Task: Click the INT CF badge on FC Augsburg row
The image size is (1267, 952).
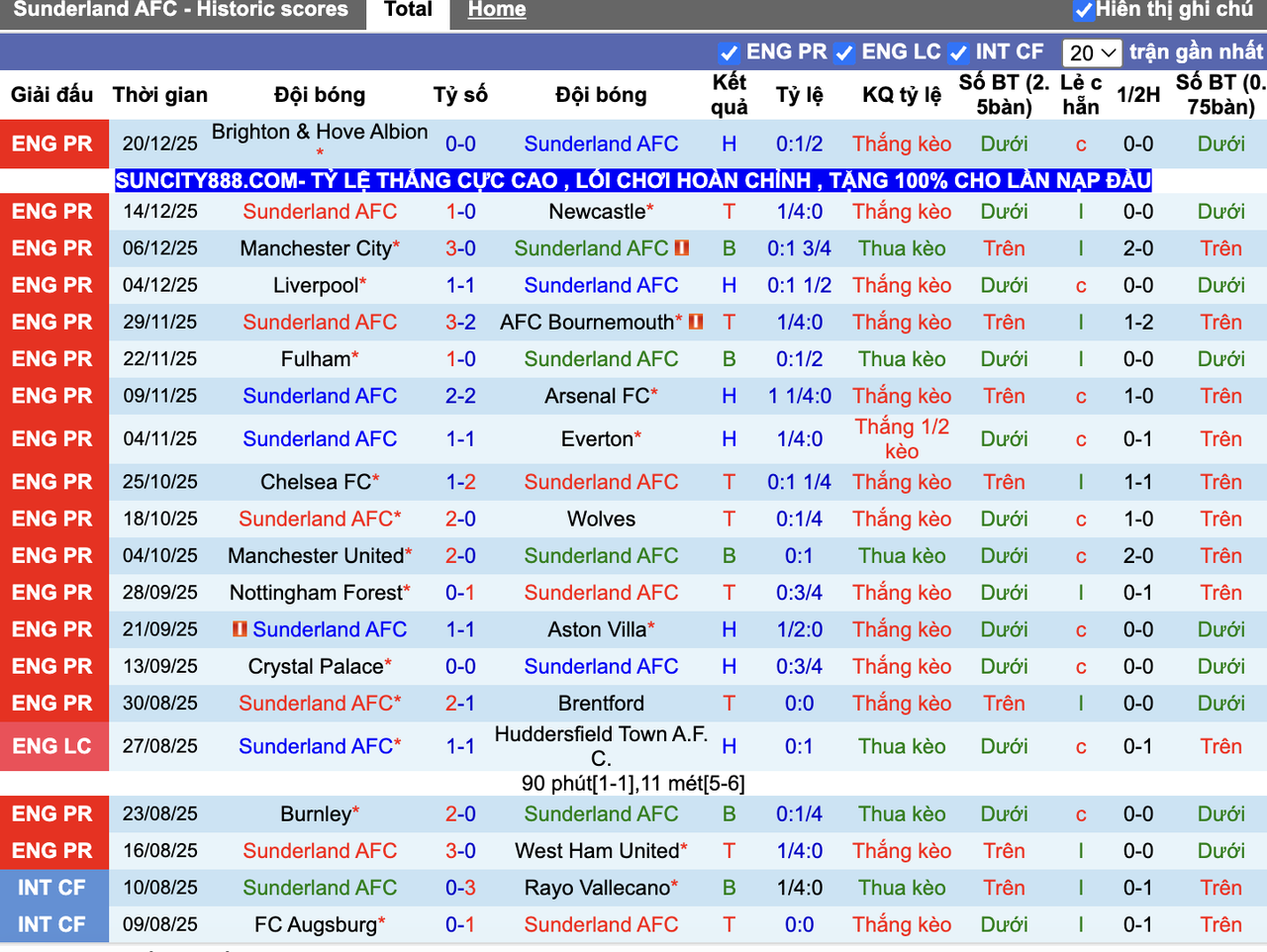Action: (54, 924)
